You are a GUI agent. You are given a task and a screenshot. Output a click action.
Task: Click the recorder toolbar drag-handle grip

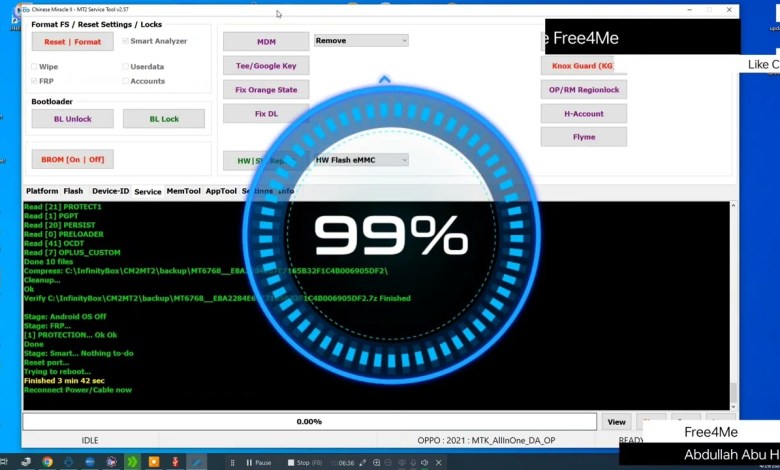pos(232,463)
